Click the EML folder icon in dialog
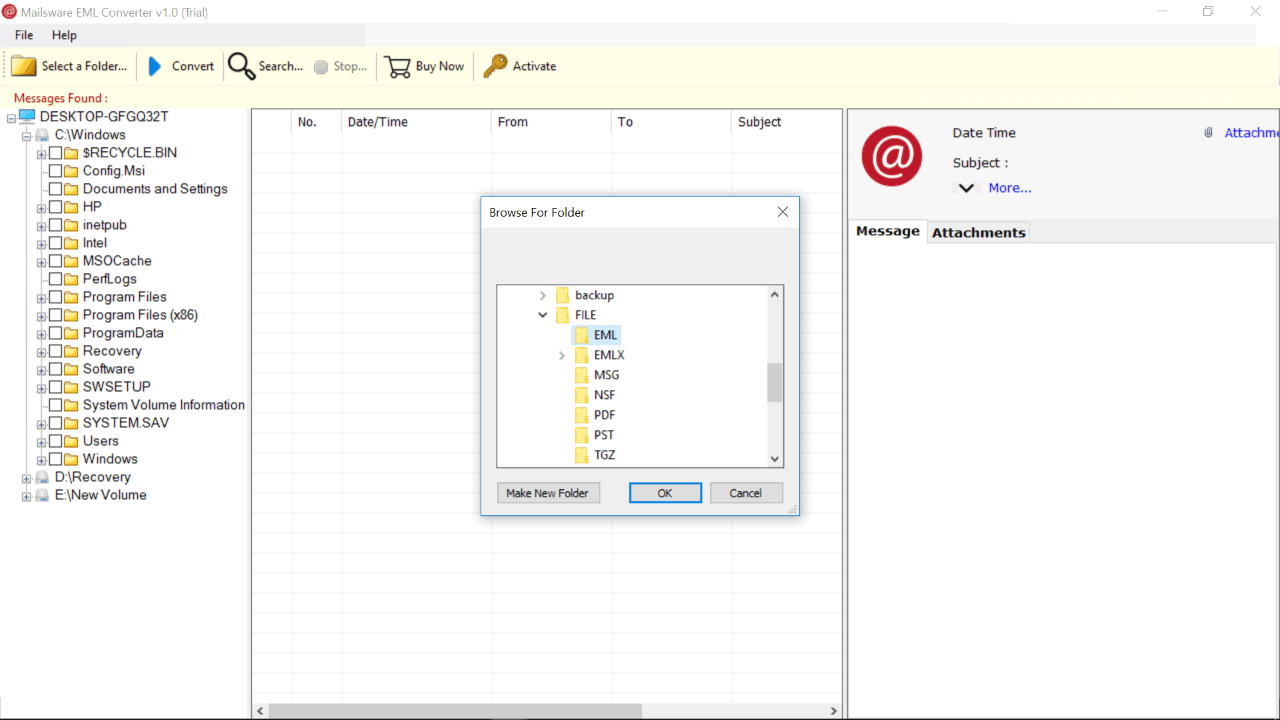The width and height of the screenshot is (1280, 720). coord(581,335)
